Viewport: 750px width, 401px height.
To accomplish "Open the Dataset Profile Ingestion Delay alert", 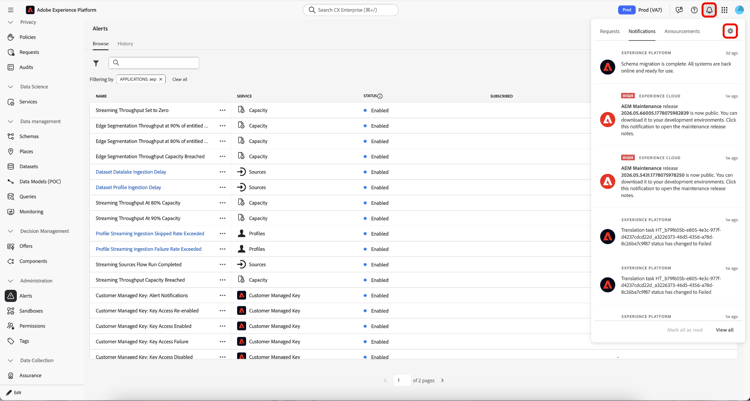I will coord(128,188).
